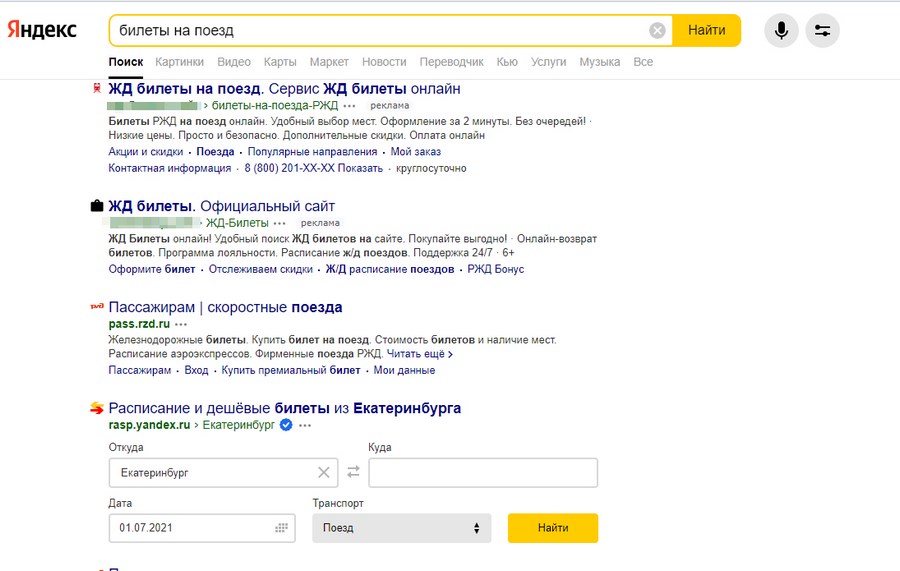Click the verified checkmark badge near rasp.yandex.ru
The image size is (900, 571).
pyautogui.click(x=286, y=425)
